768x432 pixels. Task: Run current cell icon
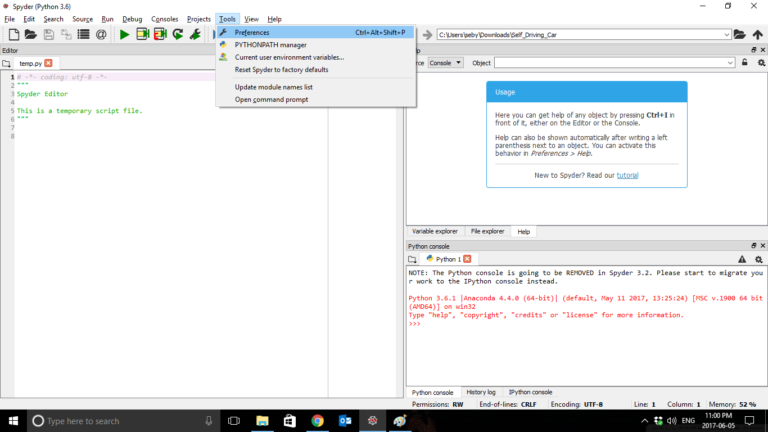click(143, 34)
